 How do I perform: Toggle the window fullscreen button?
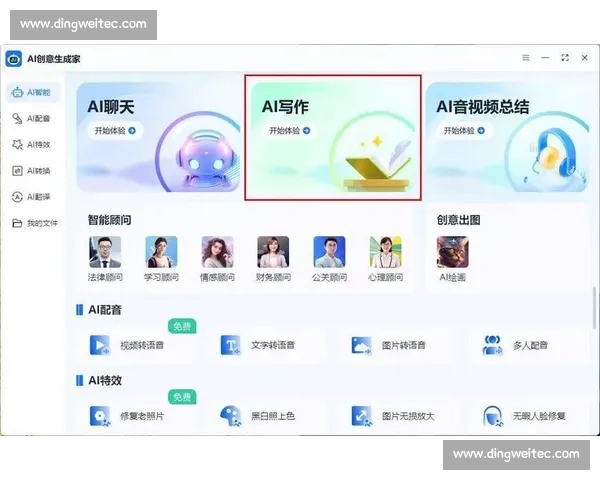(565, 58)
